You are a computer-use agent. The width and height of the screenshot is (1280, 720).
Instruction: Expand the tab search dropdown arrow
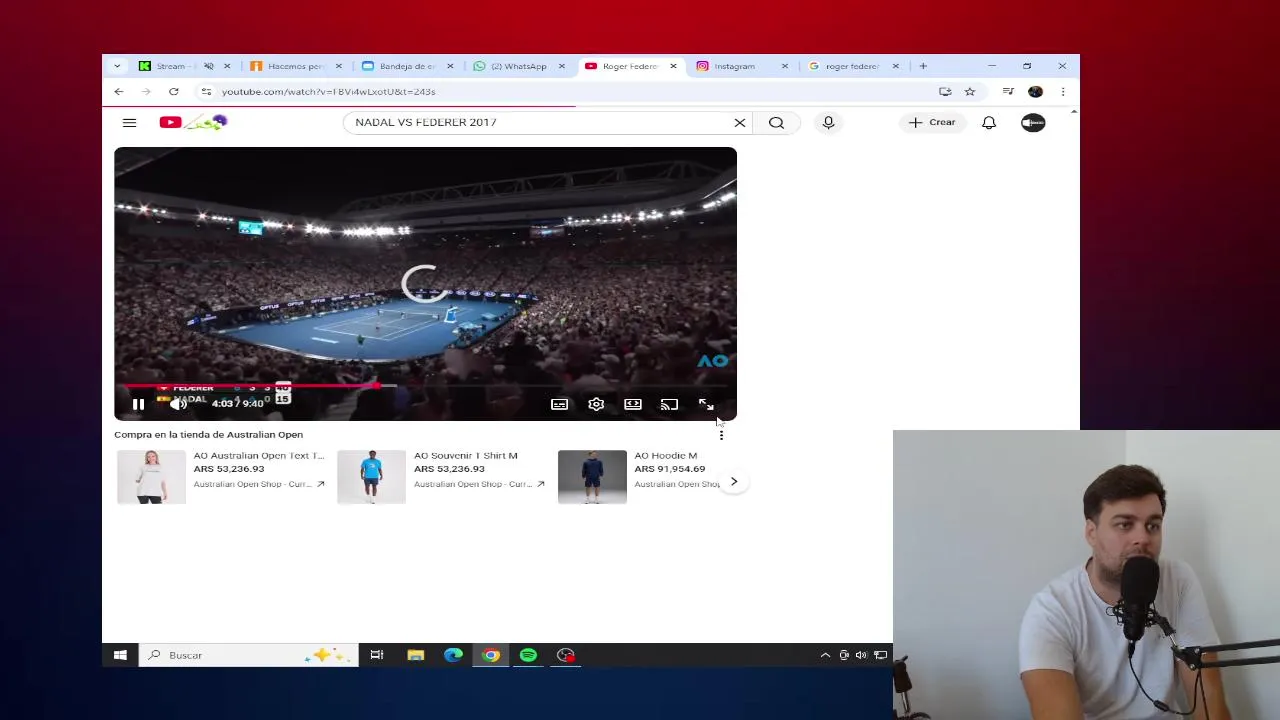point(117,66)
